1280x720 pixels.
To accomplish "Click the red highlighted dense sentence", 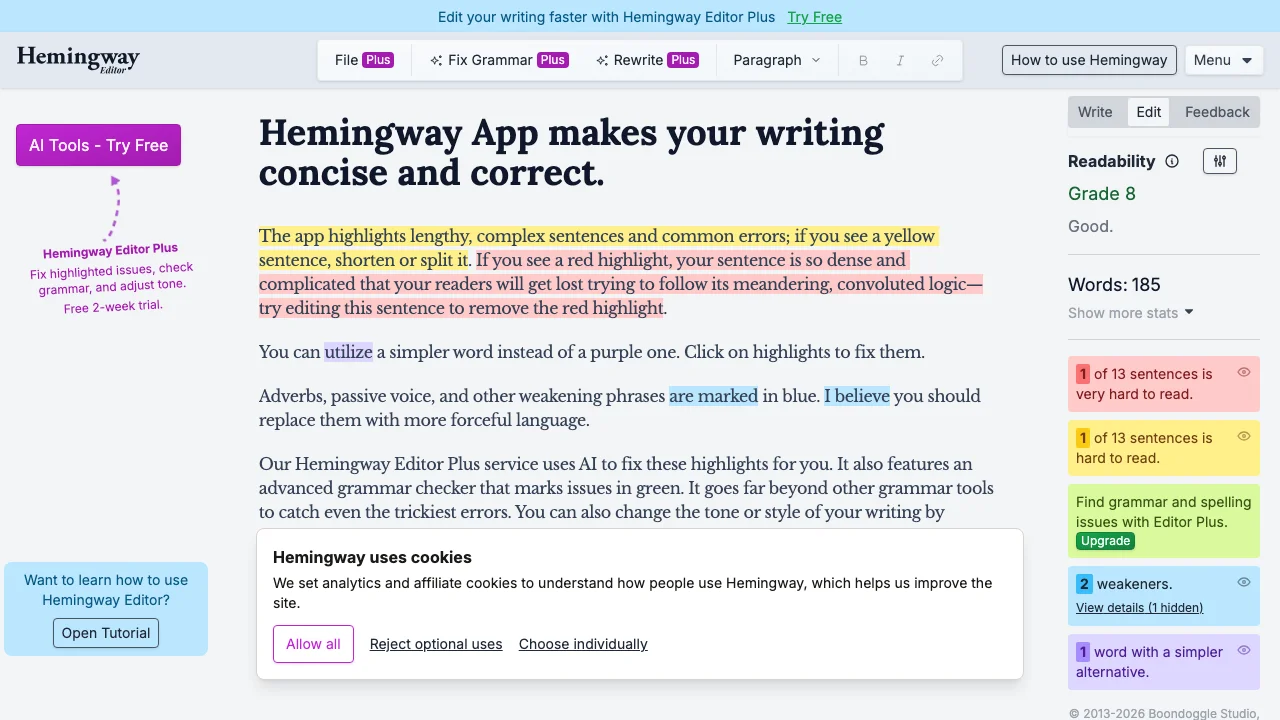I will click(x=620, y=284).
